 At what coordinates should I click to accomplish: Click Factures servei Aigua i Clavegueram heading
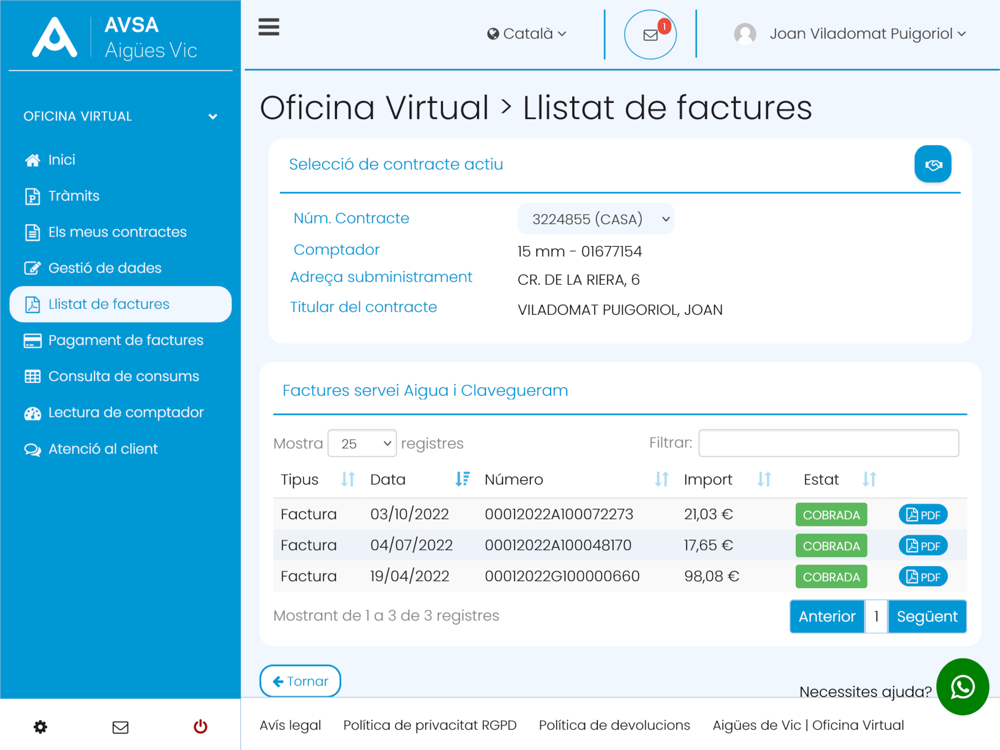click(425, 390)
